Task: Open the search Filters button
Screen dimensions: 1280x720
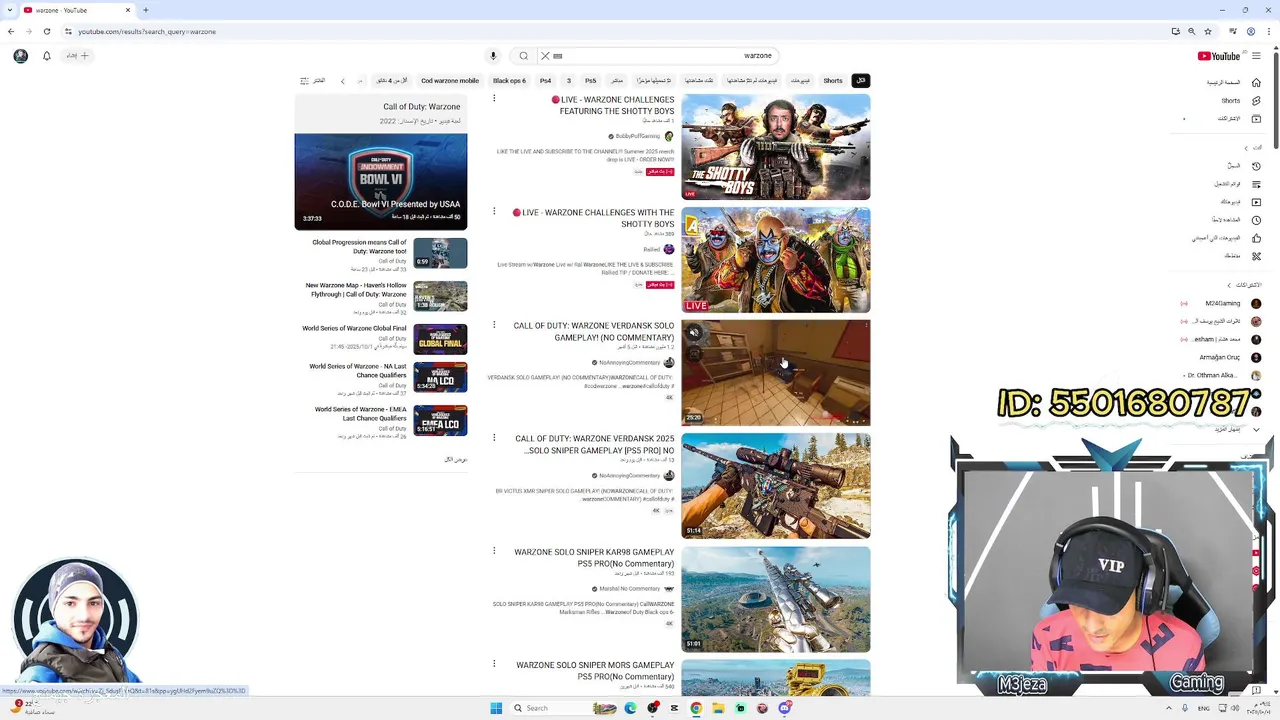Action: 313,81
